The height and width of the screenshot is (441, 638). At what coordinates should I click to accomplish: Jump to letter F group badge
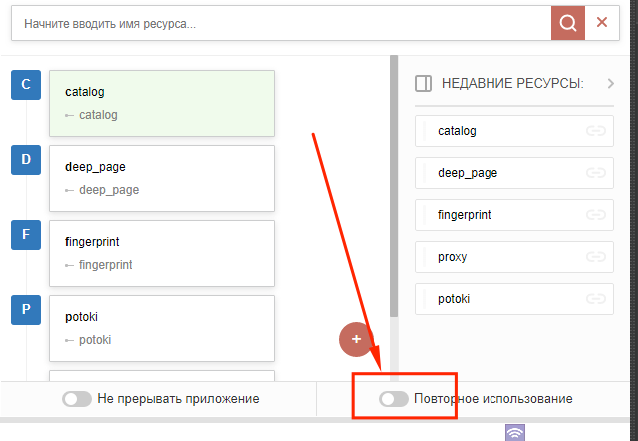pos(26,234)
